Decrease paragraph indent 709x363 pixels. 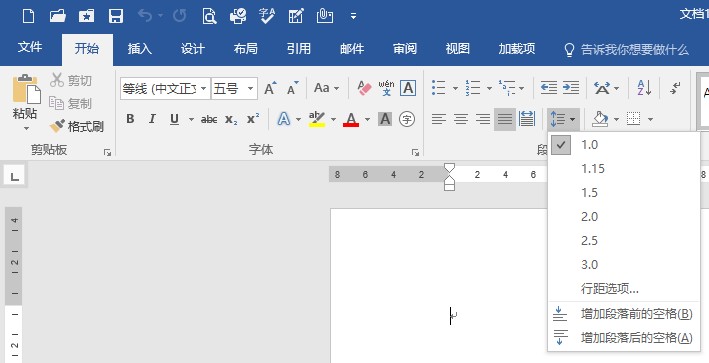coord(549,88)
